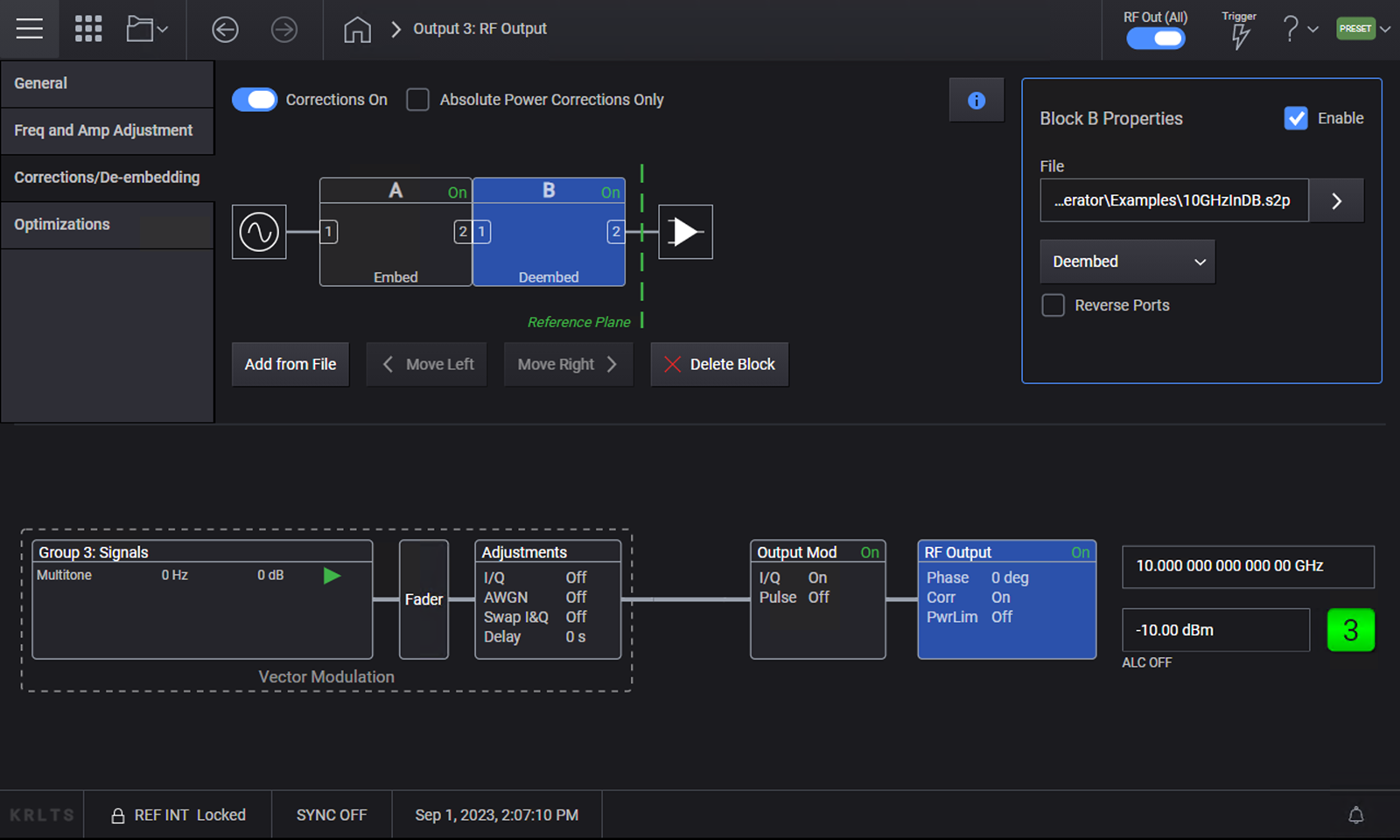Enable Reverse Ports for Block B
The width and height of the screenshot is (1400, 840).
(1053, 305)
